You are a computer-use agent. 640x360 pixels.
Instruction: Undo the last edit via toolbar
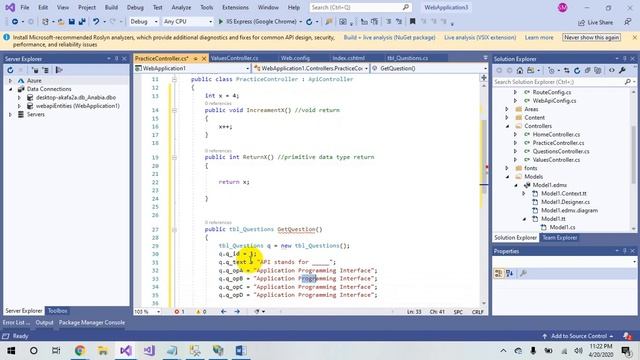point(96,22)
